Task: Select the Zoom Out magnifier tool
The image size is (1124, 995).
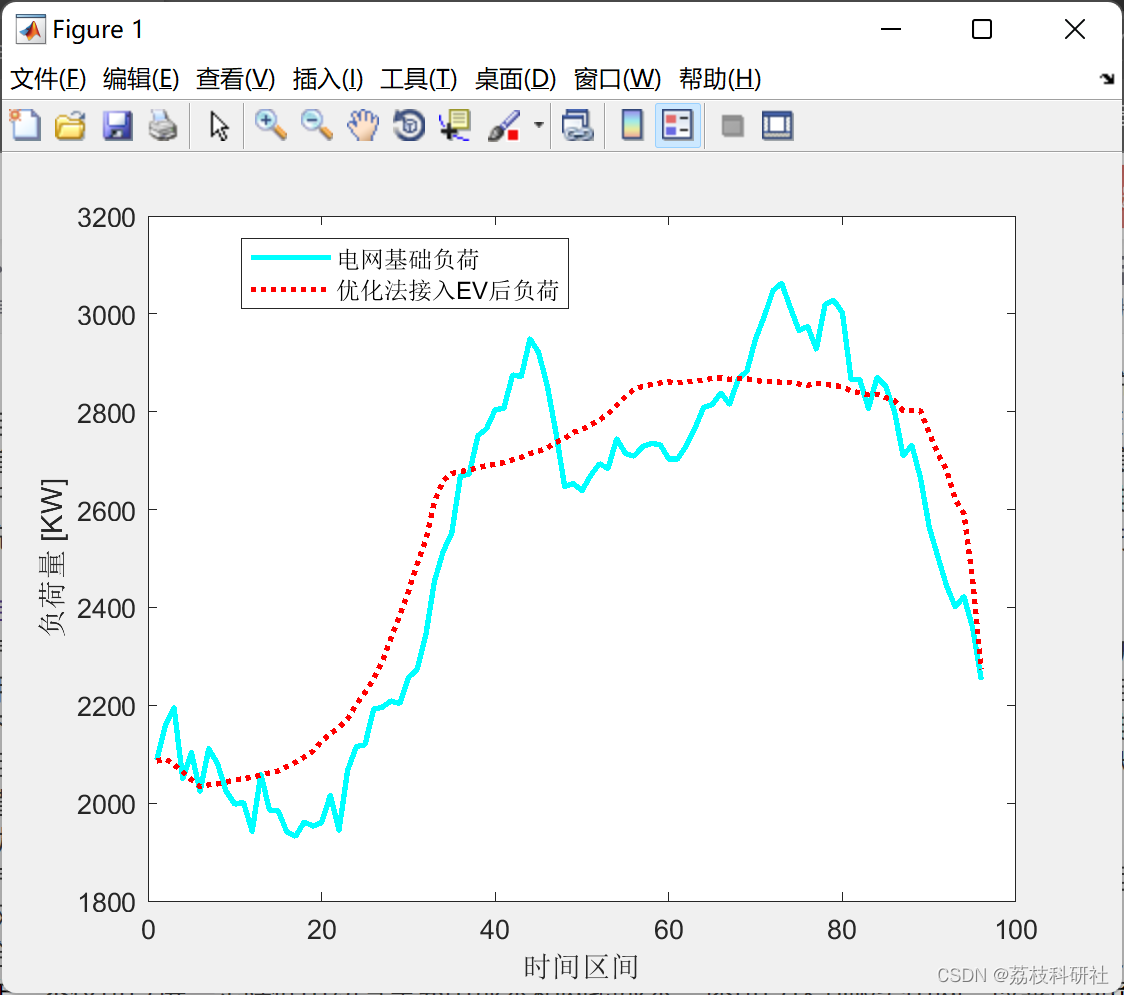Action: tap(317, 125)
